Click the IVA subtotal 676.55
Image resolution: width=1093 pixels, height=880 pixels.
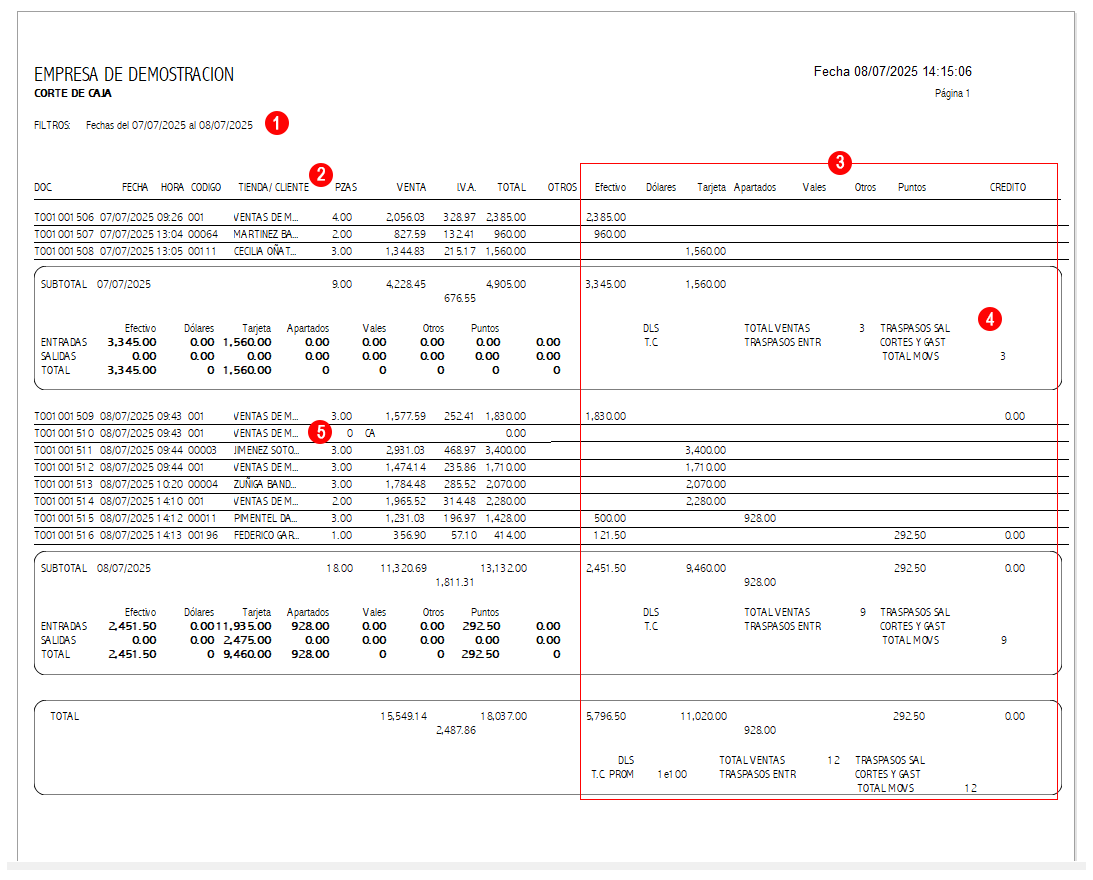click(x=460, y=298)
